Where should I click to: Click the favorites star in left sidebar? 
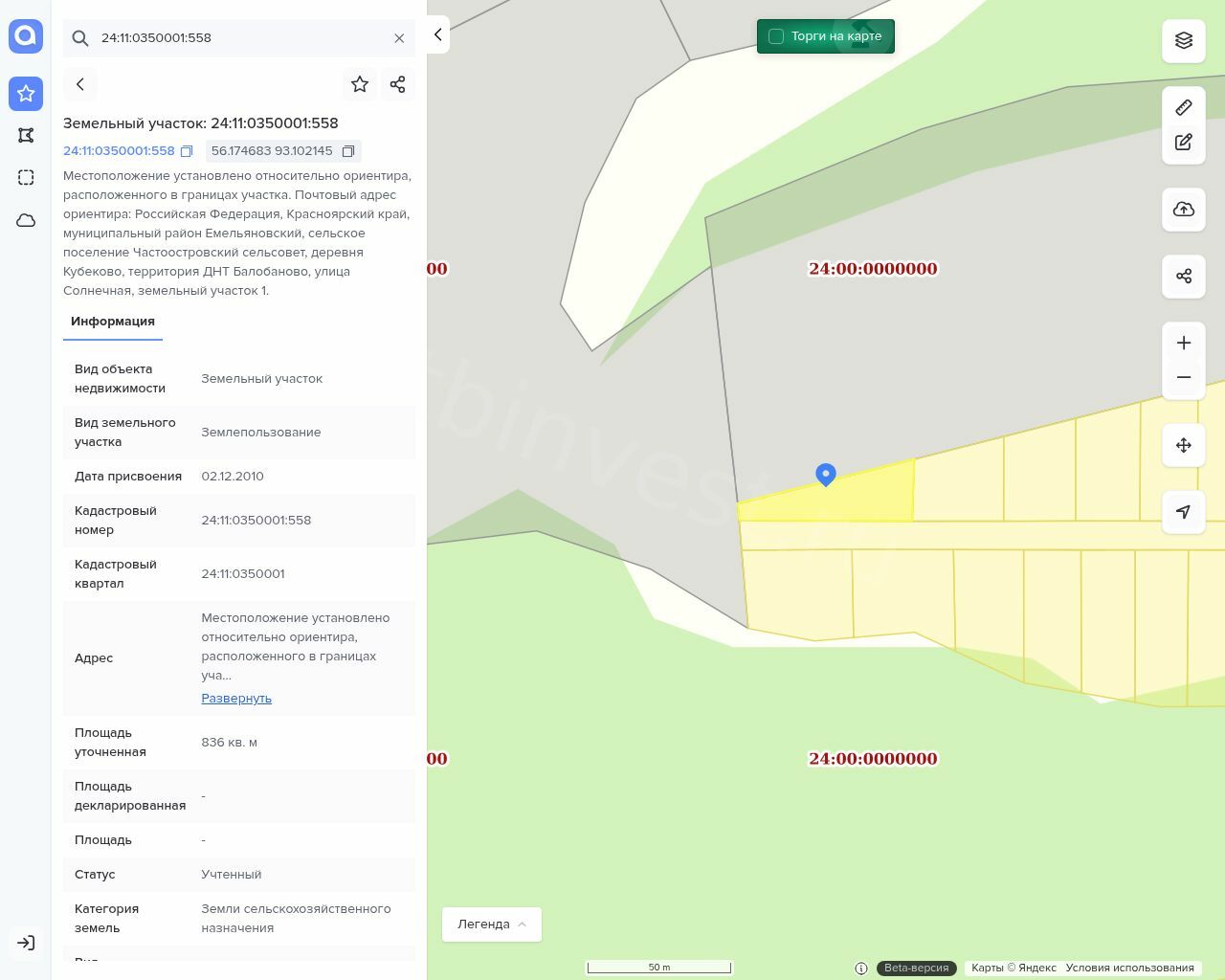tap(26, 94)
